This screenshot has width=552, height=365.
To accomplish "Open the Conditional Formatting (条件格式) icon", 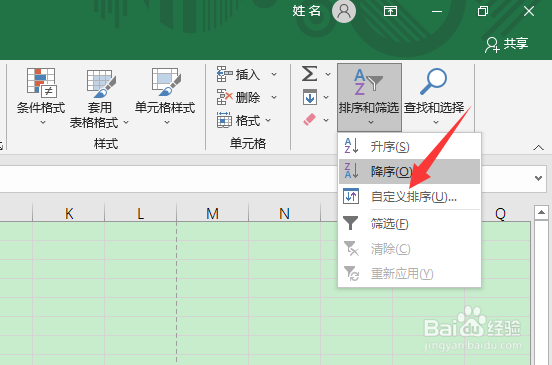I will (41, 83).
